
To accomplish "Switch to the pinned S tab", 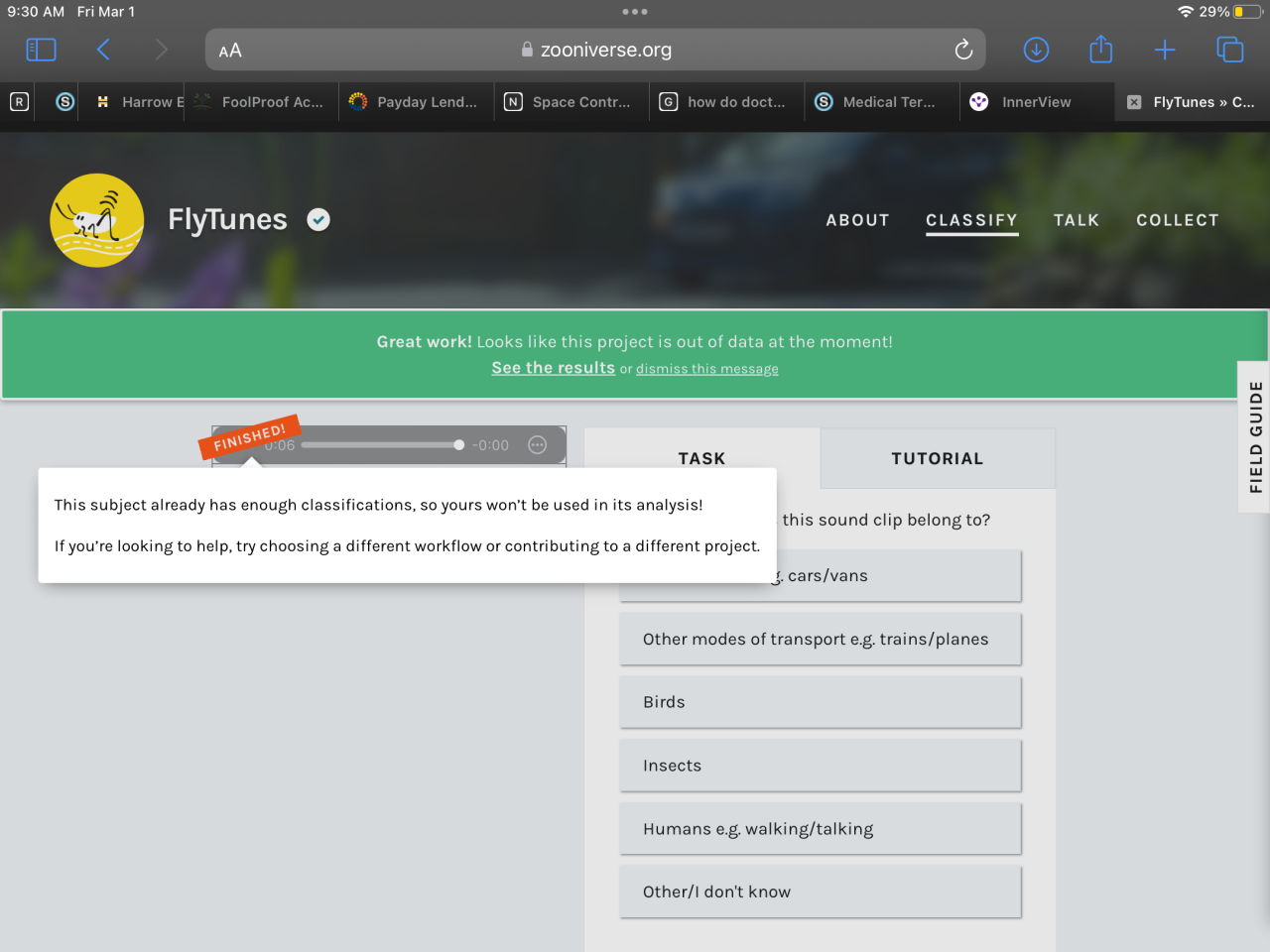I will pyautogui.click(x=65, y=101).
